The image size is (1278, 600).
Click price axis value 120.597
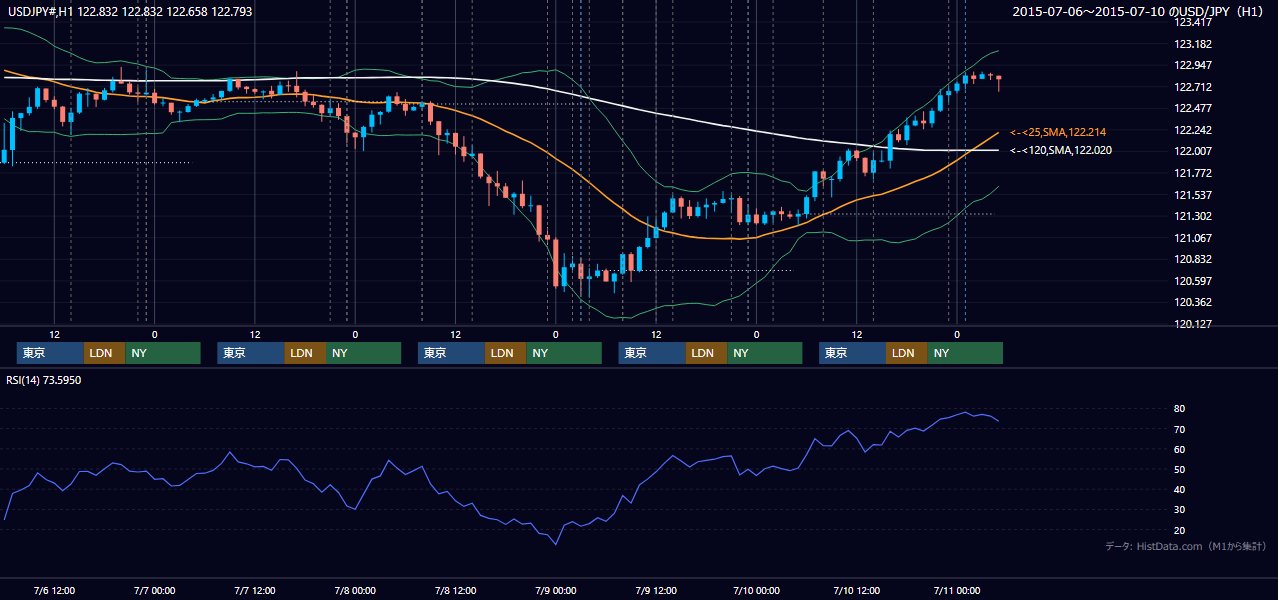(x=1192, y=281)
